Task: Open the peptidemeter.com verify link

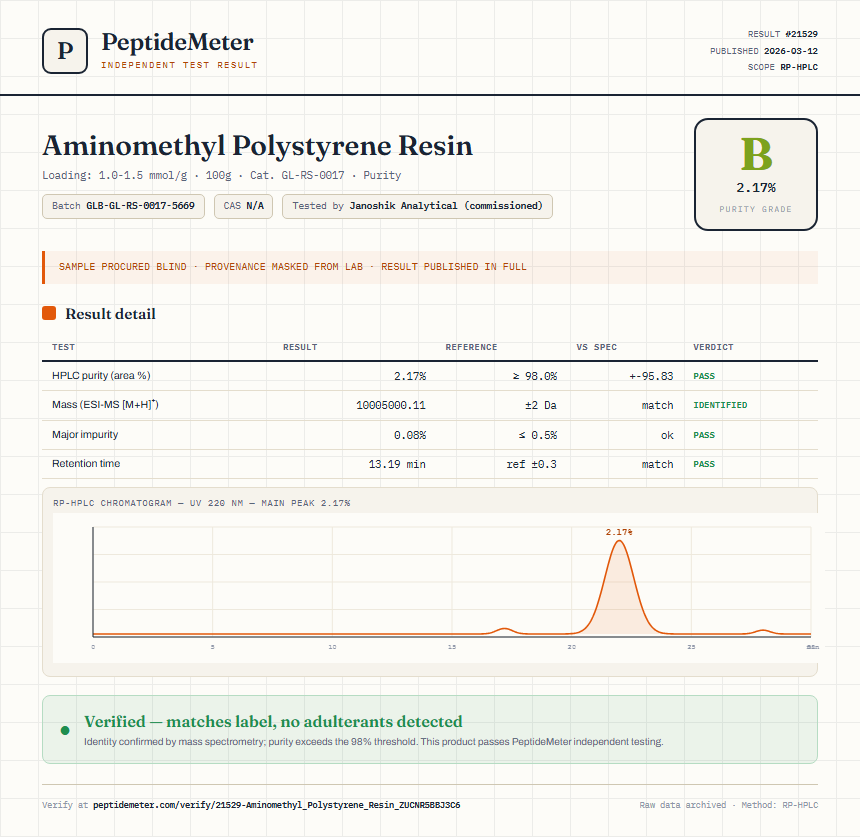Action: [276, 805]
